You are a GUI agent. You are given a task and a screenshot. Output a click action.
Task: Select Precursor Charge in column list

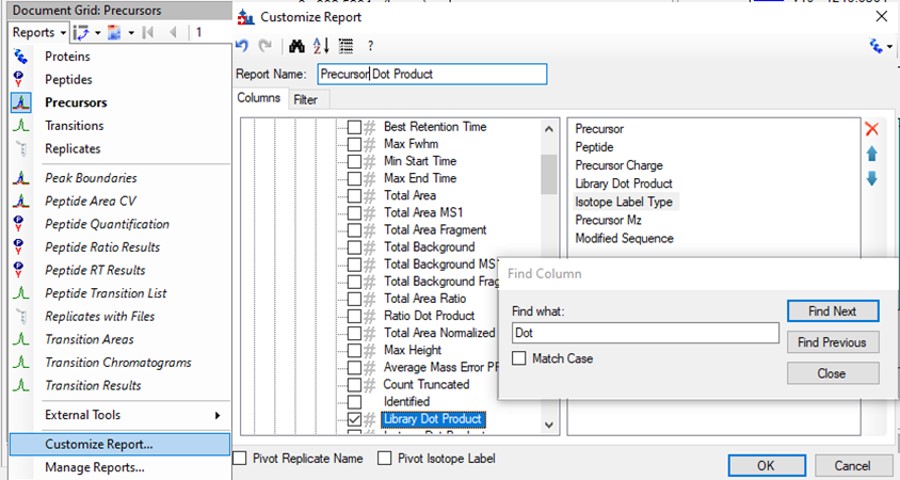(619, 165)
